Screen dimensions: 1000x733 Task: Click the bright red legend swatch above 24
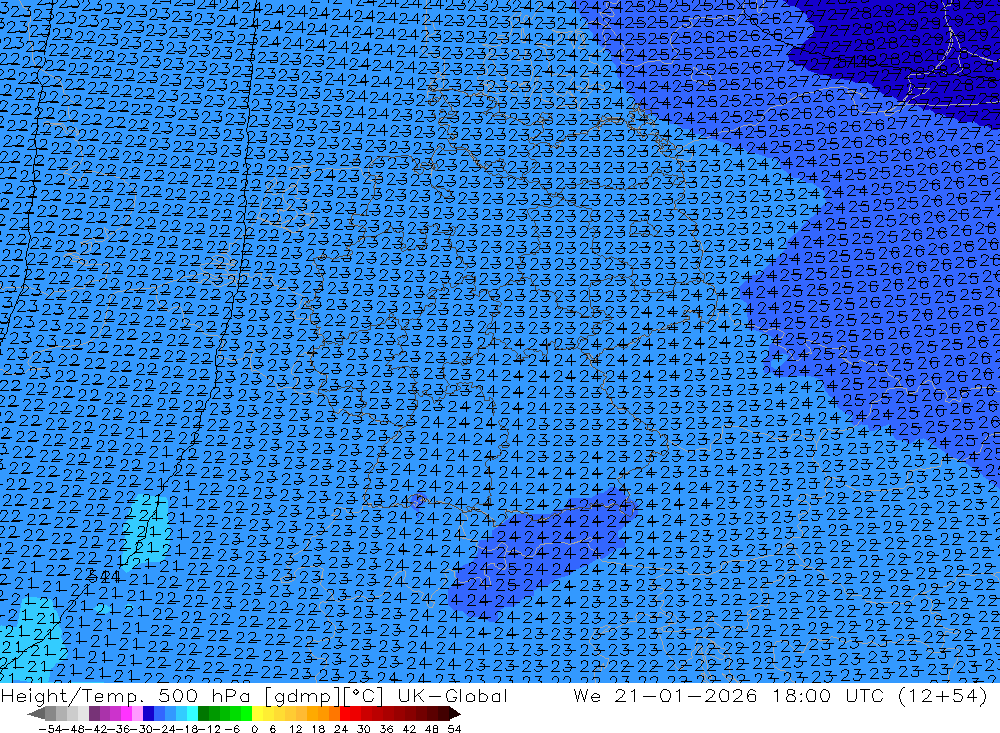point(345,714)
